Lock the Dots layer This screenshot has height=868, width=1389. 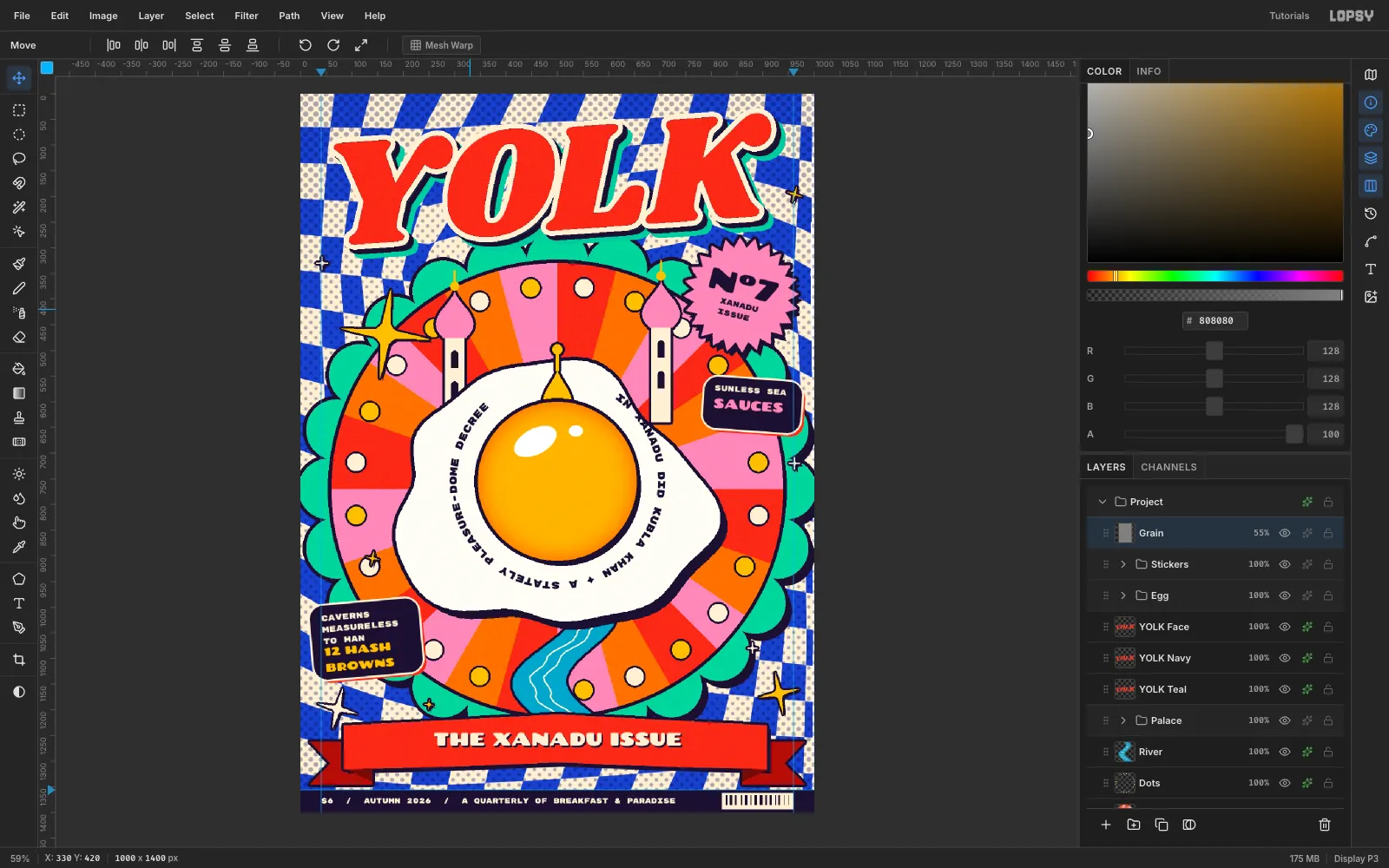pos(1328,783)
